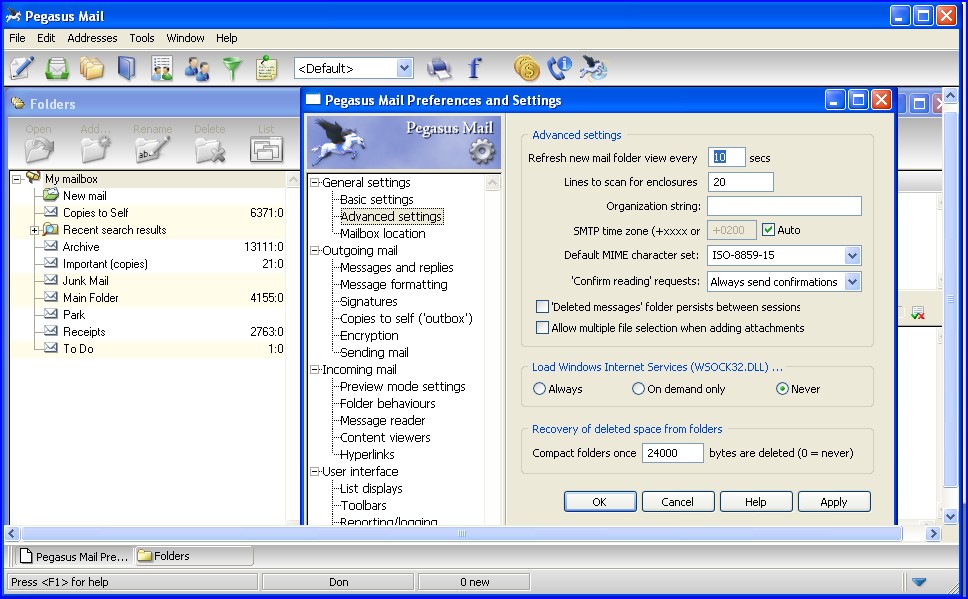
Task: Open the Tools menu
Action: (142, 38)
